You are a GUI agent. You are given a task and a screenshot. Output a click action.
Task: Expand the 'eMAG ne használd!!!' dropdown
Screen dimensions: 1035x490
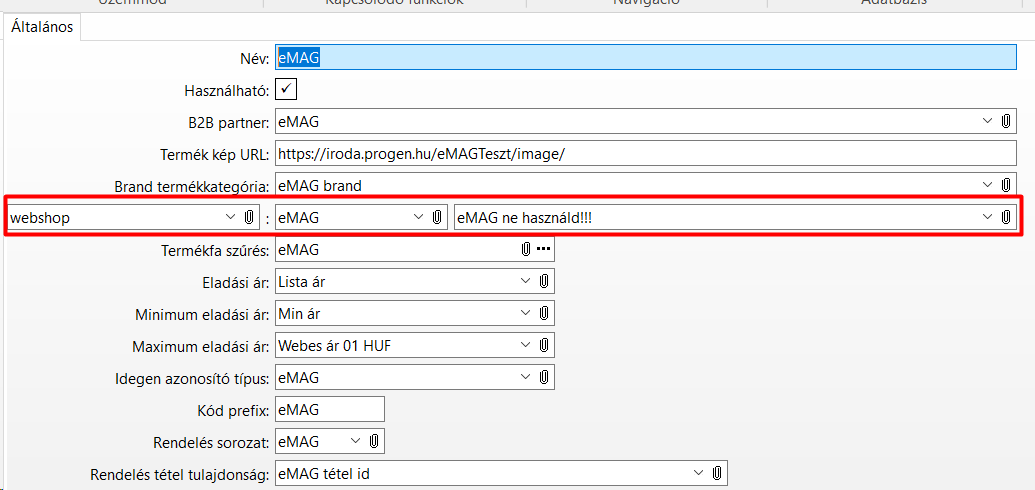987,217
